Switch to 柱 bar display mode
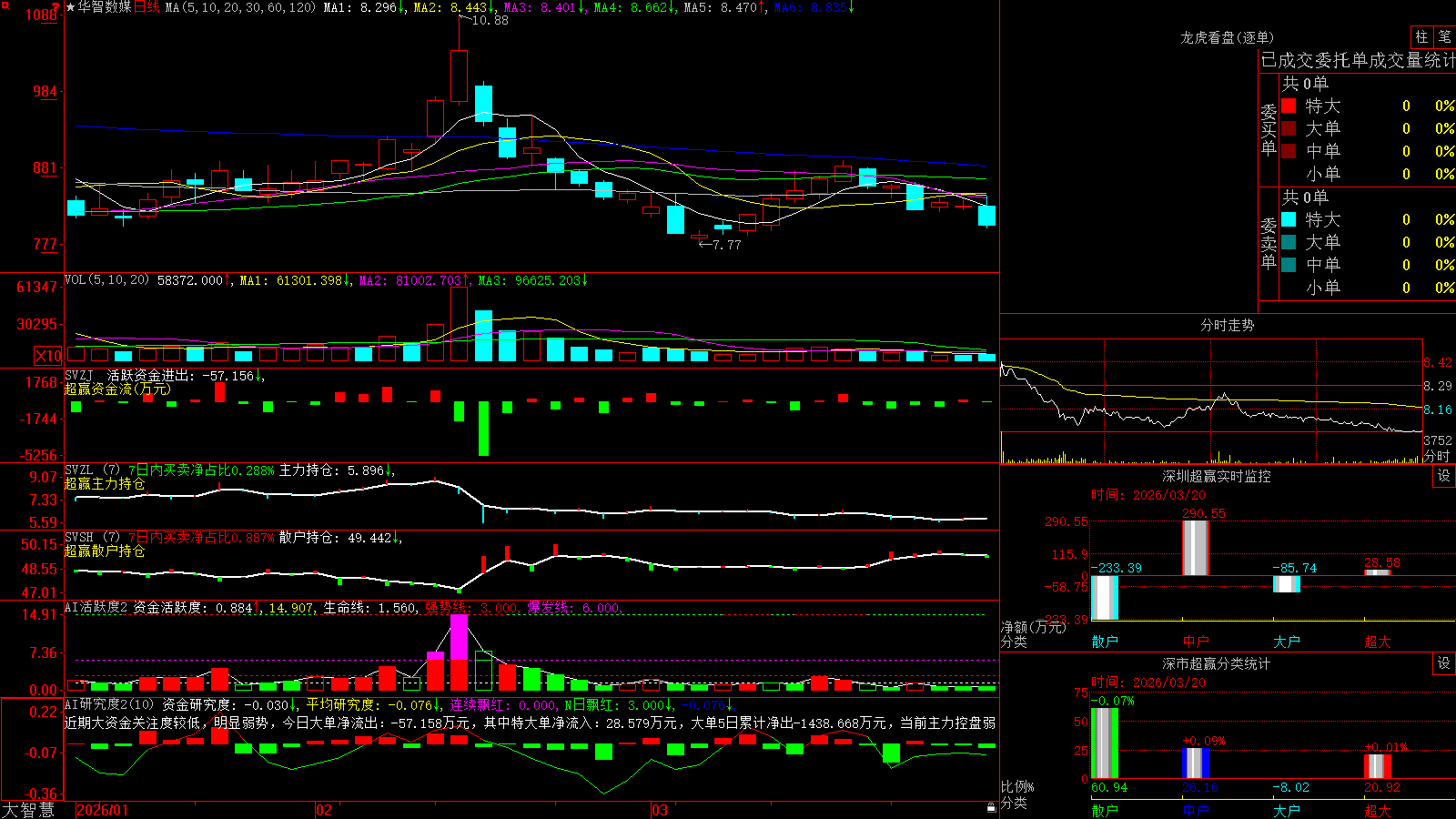Image resolution: width=1456 pixels, height=819 pixels. pyautogui.click(x=1421, y=37)
